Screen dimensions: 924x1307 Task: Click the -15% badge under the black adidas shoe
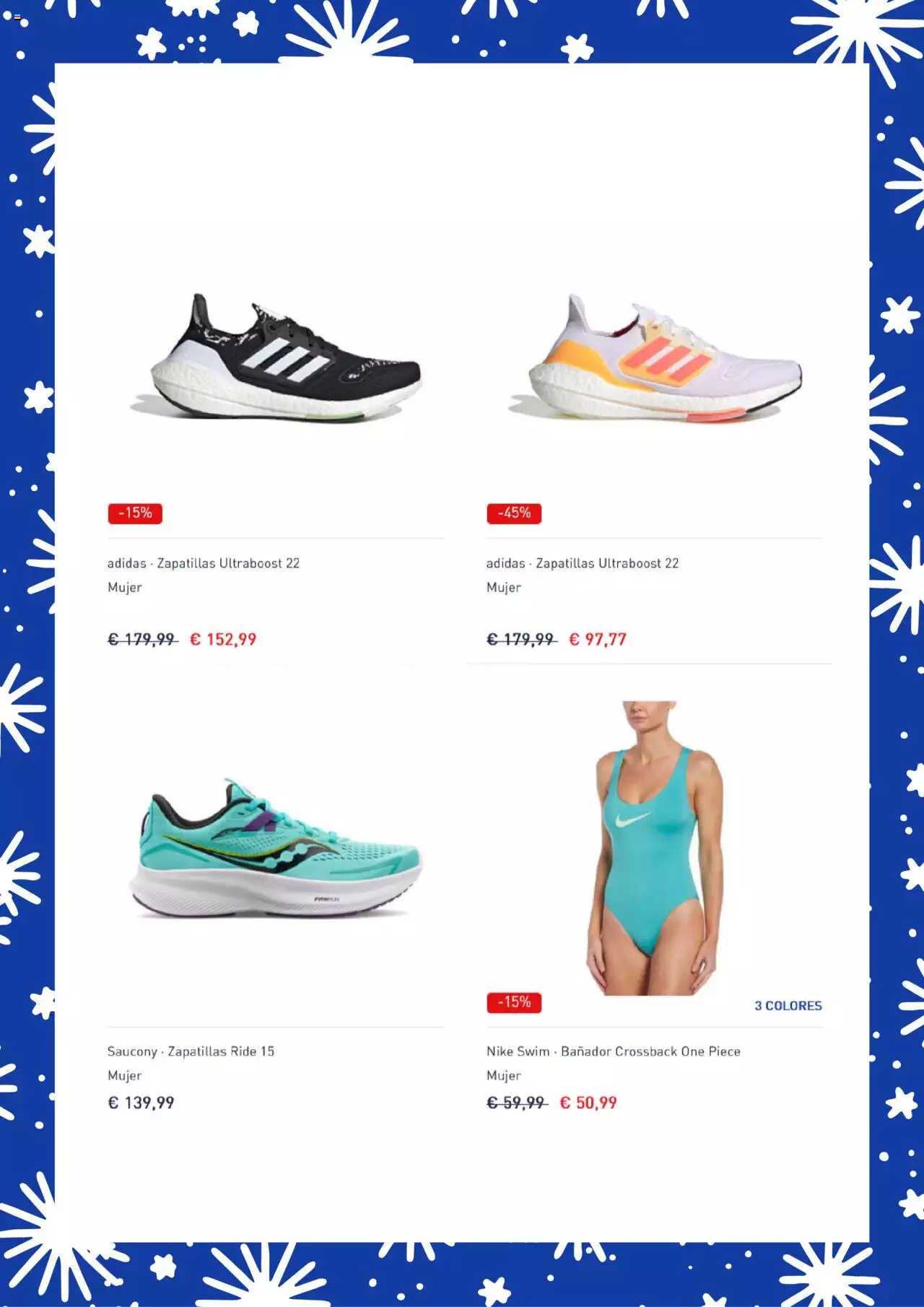(x=135, y=513)
